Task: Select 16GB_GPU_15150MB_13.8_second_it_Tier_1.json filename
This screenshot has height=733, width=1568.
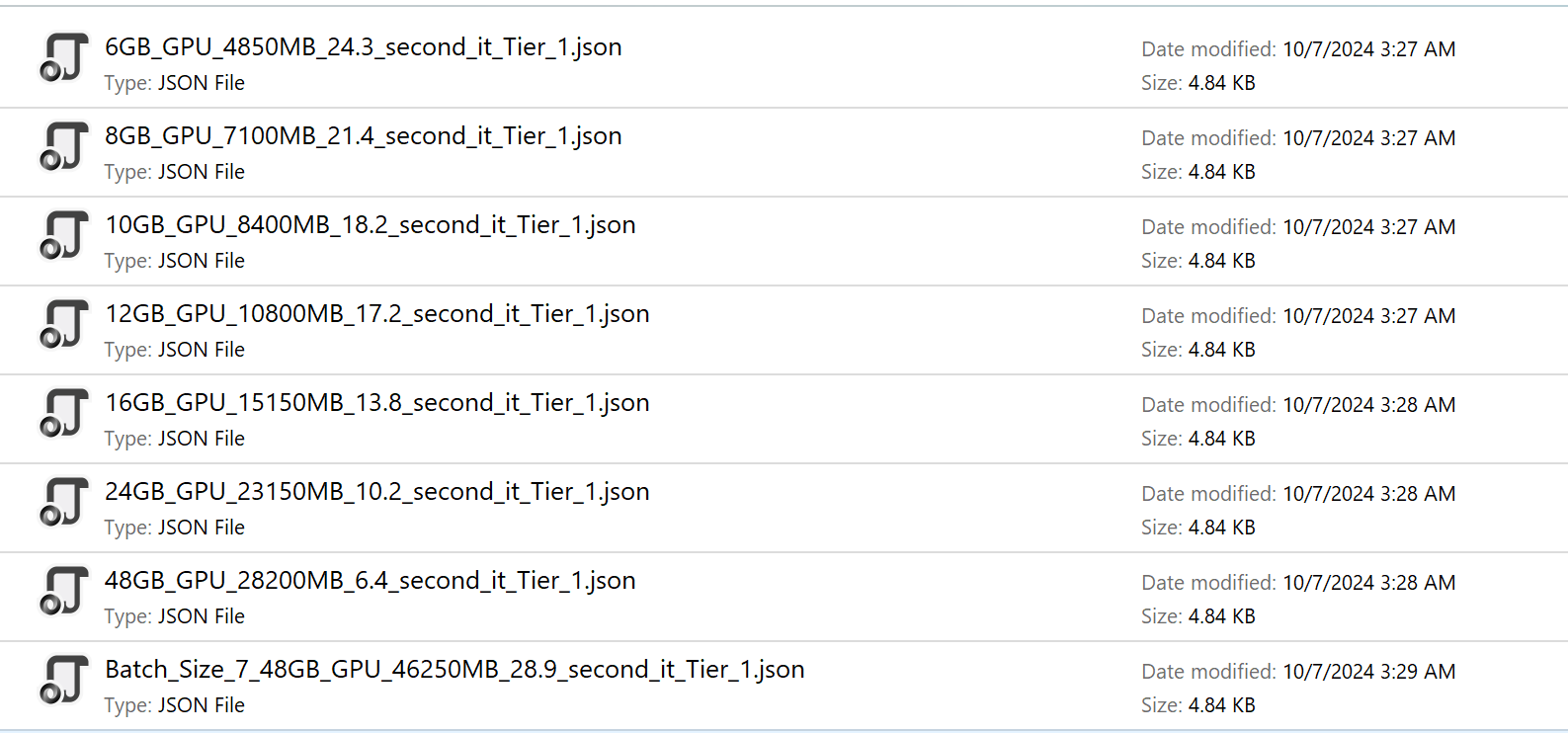Action: coord(376,403)
